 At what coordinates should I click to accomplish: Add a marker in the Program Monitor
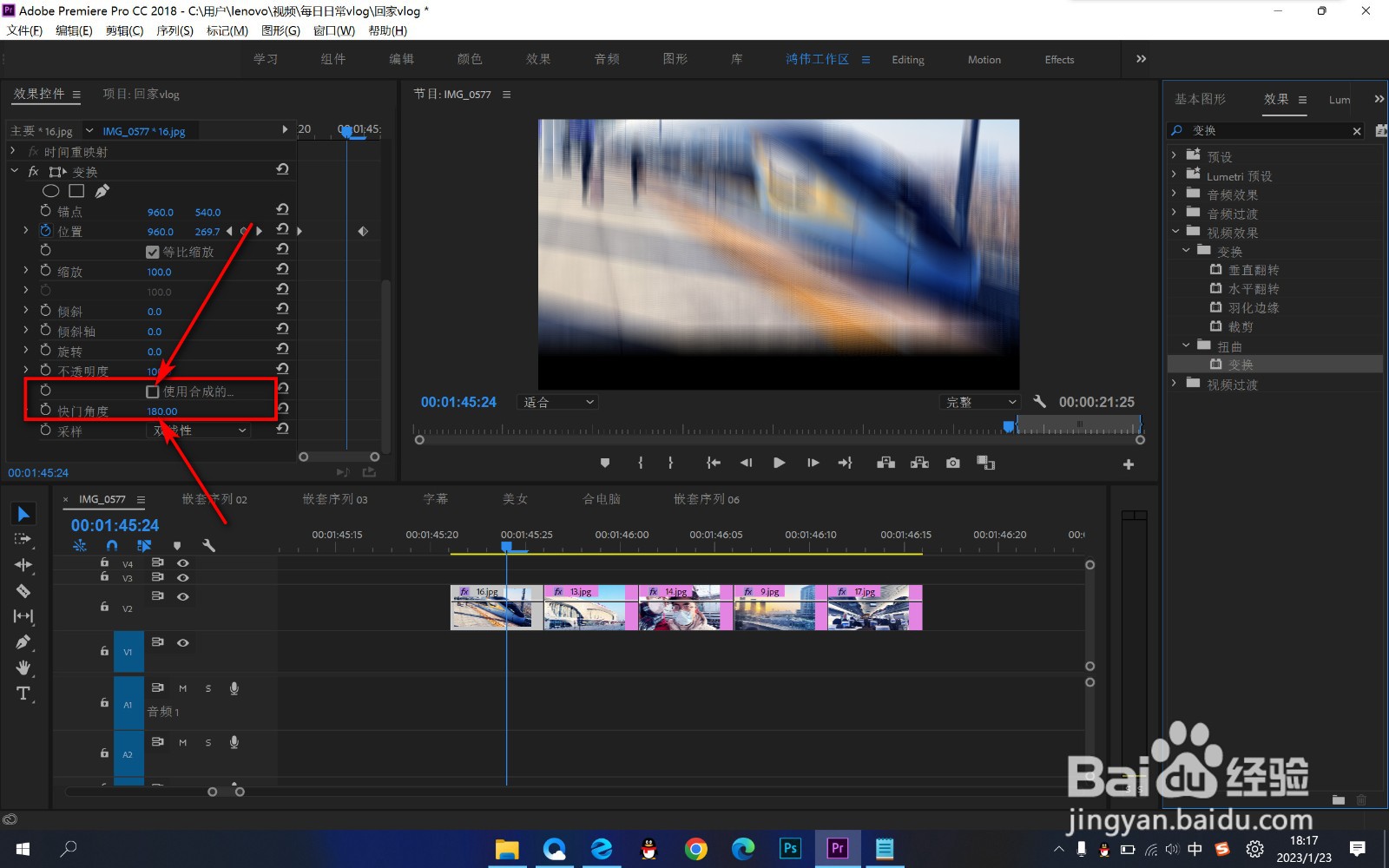click(605, 463)
